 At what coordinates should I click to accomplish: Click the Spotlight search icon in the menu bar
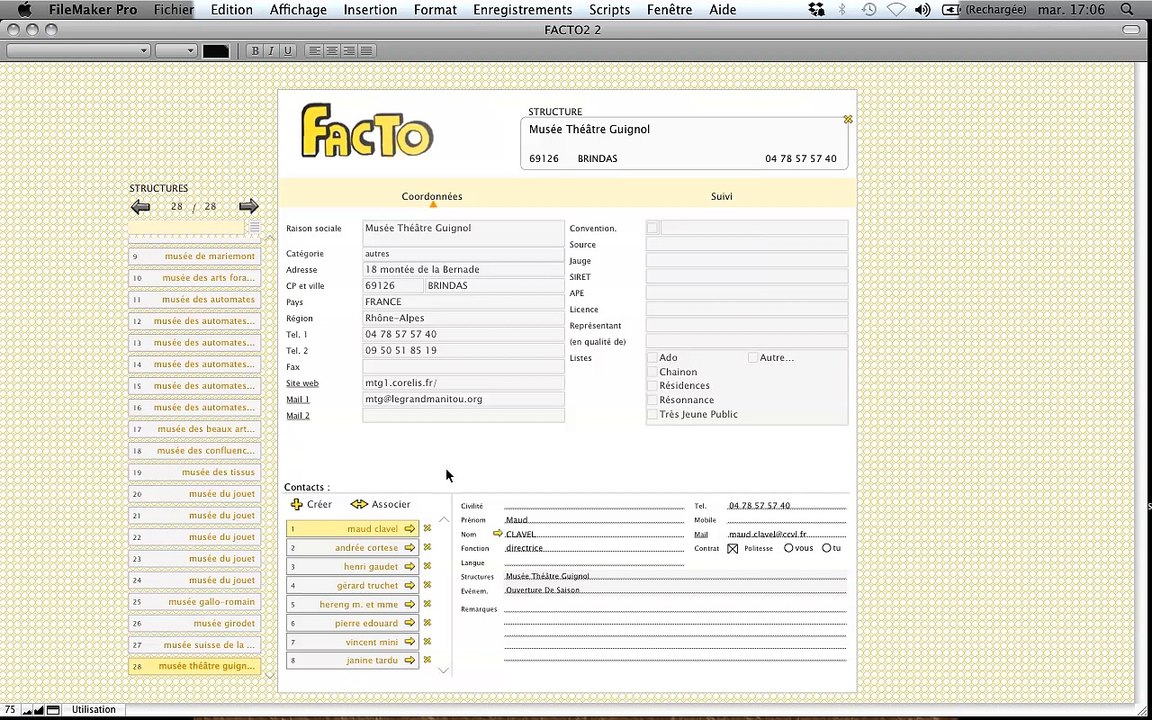pos(1127,10)
